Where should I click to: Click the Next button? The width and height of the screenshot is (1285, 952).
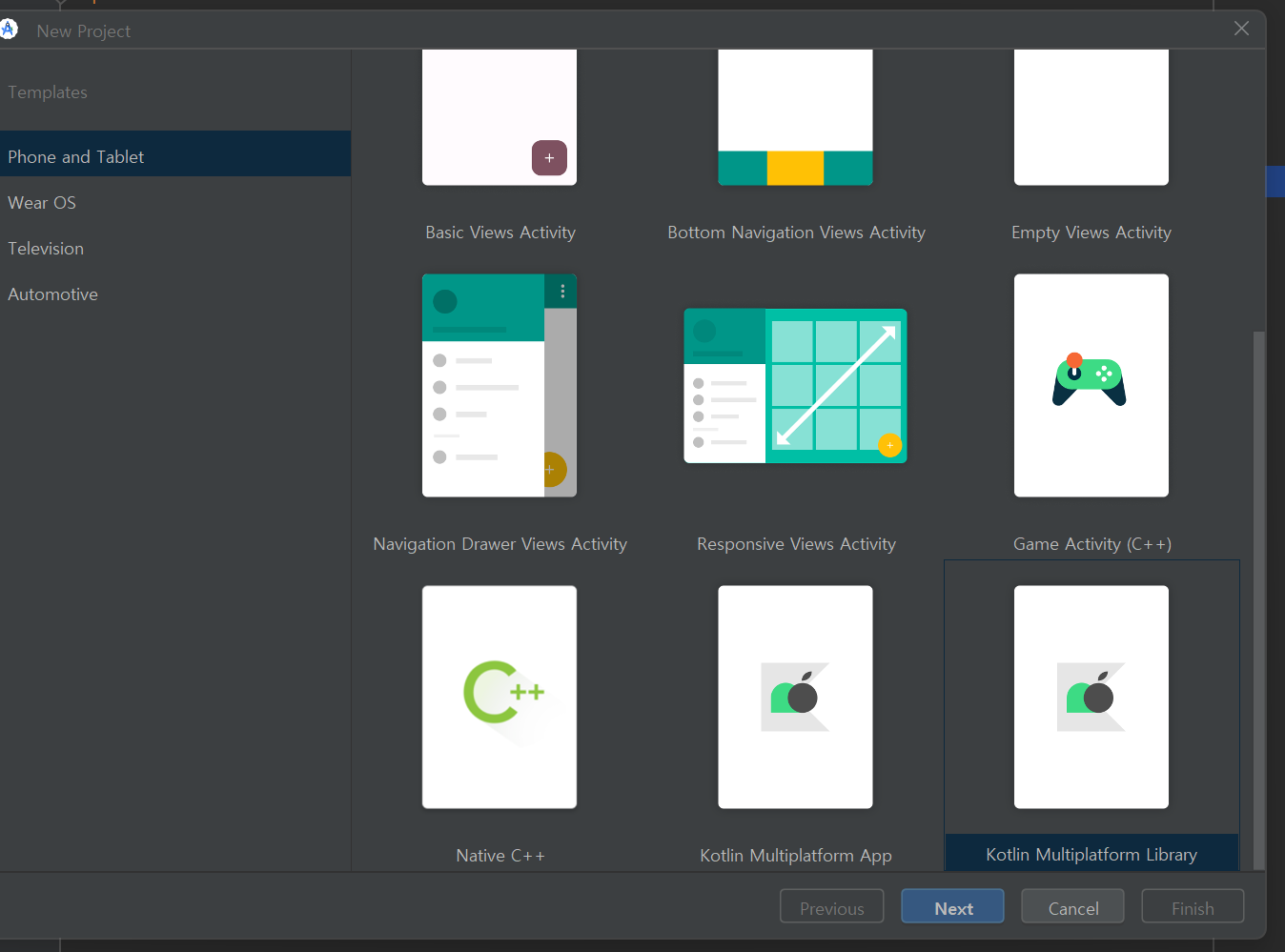point(952,907)
